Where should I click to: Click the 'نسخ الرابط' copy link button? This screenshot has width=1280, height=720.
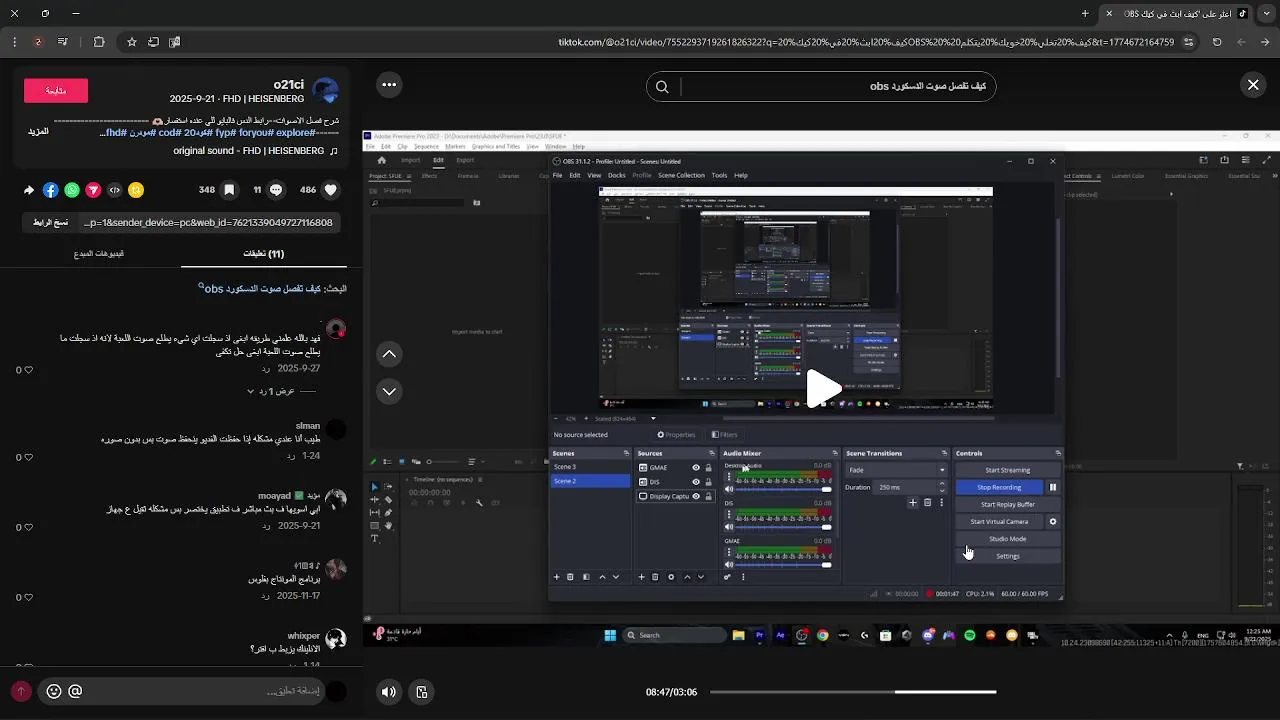coord(48,222)
